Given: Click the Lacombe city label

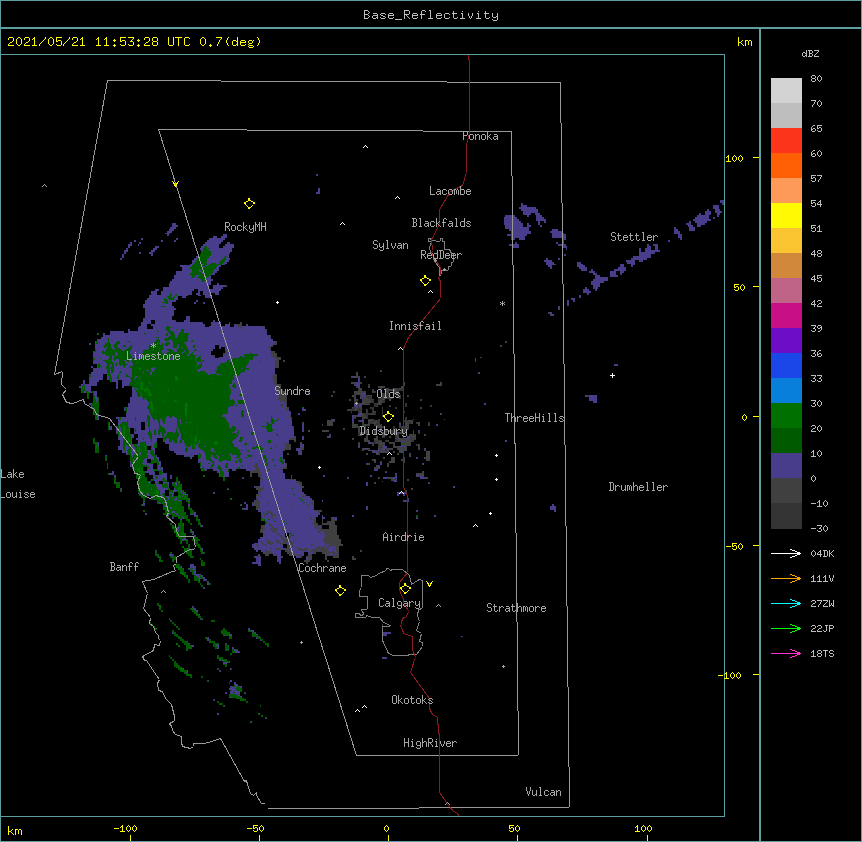Looking at the screenshot, I should click(x=450, y=191).
